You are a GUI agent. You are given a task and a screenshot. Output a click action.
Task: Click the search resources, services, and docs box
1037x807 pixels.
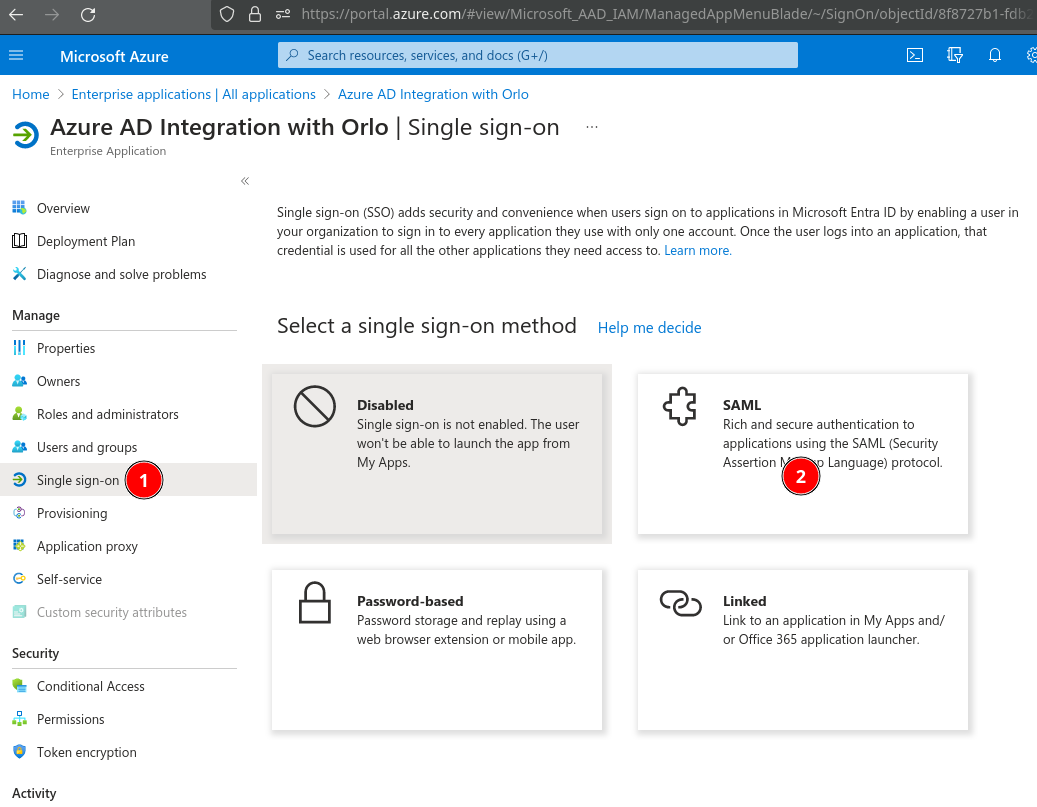pyautogui.click(x=538, y=55)
